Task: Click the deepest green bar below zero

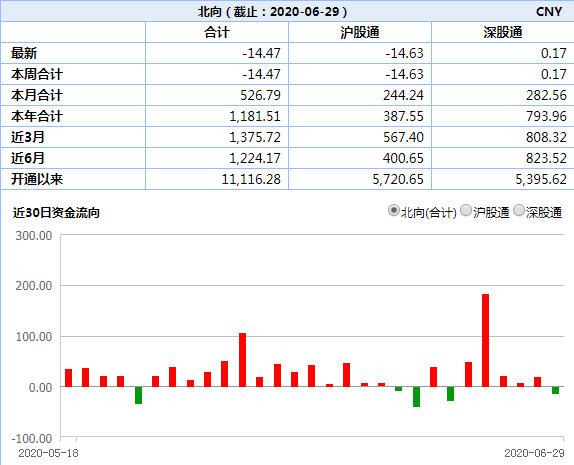Action: point(416,397)
